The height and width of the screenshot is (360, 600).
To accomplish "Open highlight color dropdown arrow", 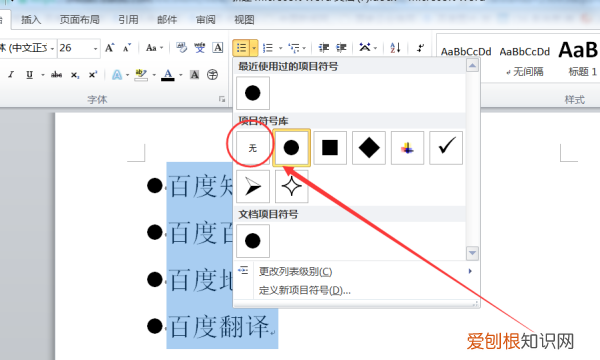I will coord(154,75).
